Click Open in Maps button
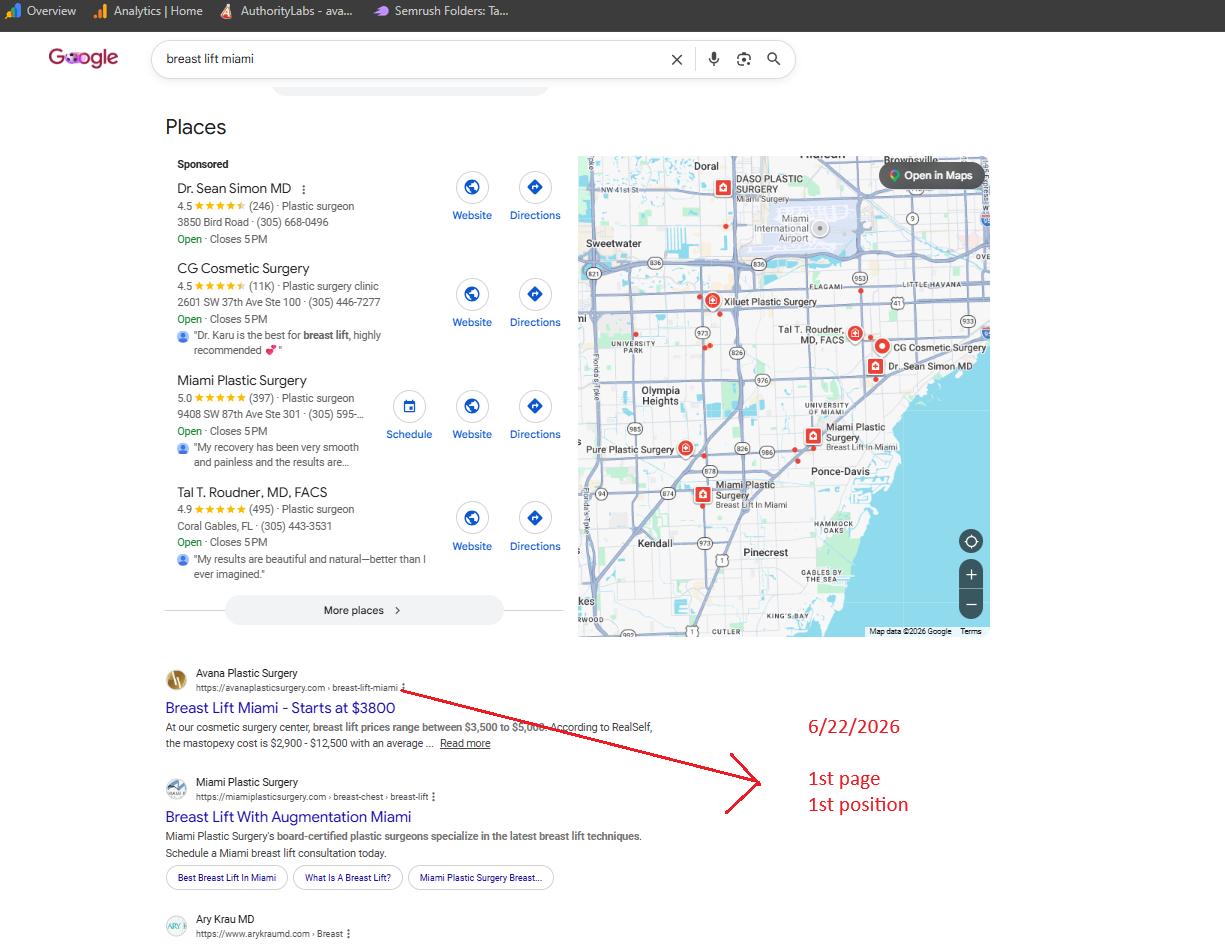This screenshot has height=948, width=1225. (930, 176)
